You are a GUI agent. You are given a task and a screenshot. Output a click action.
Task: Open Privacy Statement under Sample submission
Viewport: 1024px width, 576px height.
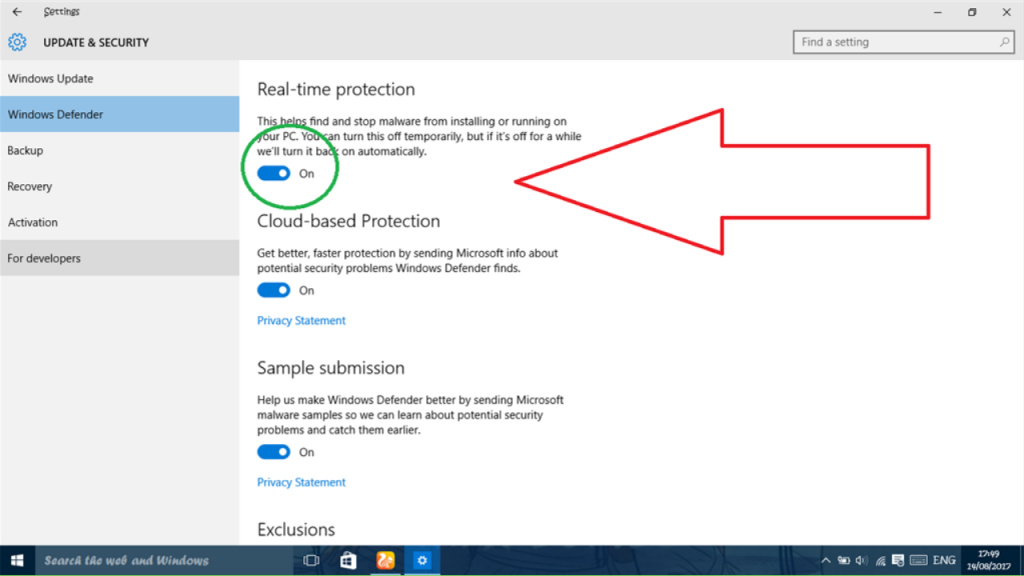click(301, 483)
